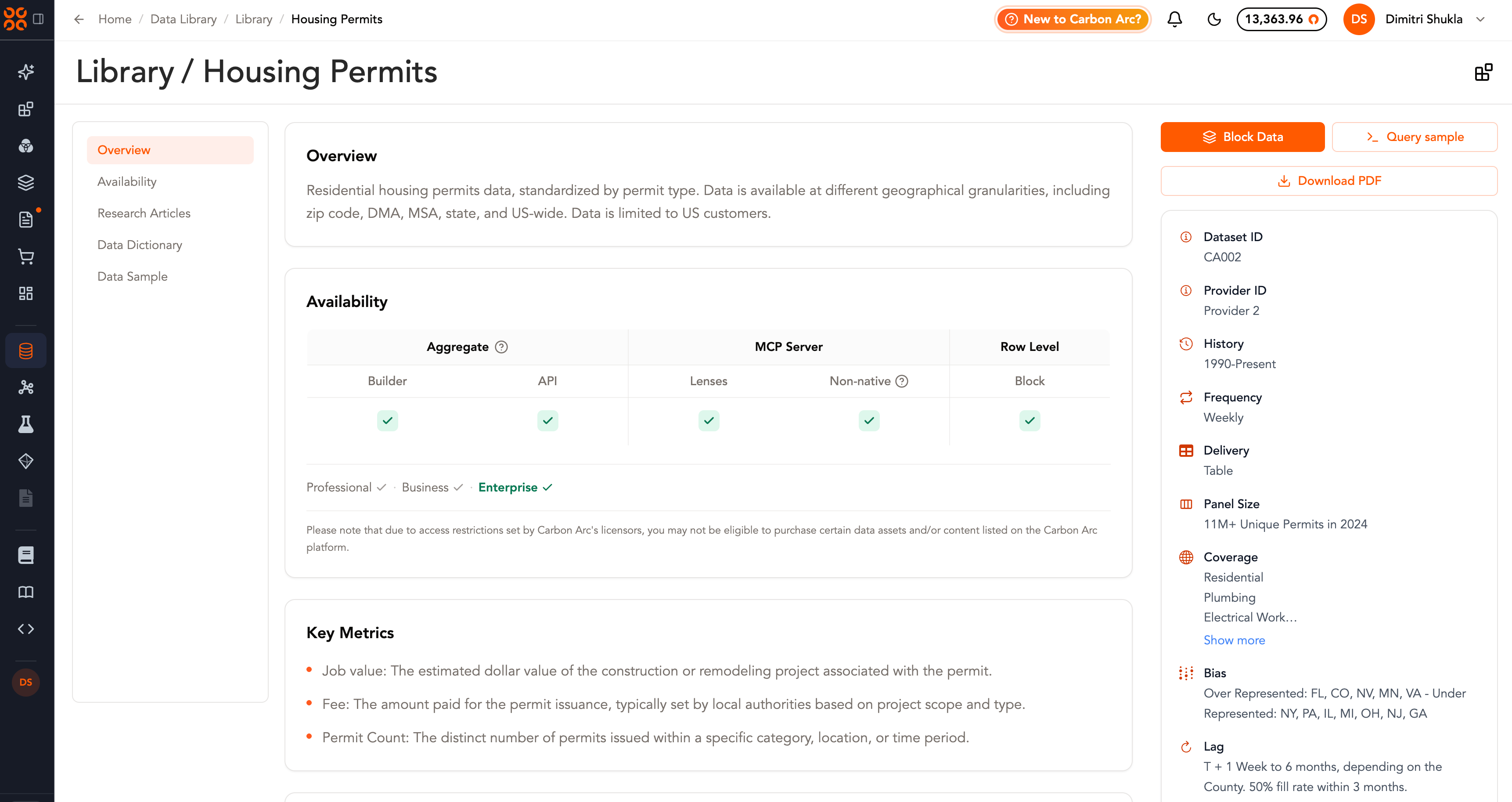1512x802 pixels.
Task: Select the highlighted database icon in sidebar
Action: tap(26, 350)
